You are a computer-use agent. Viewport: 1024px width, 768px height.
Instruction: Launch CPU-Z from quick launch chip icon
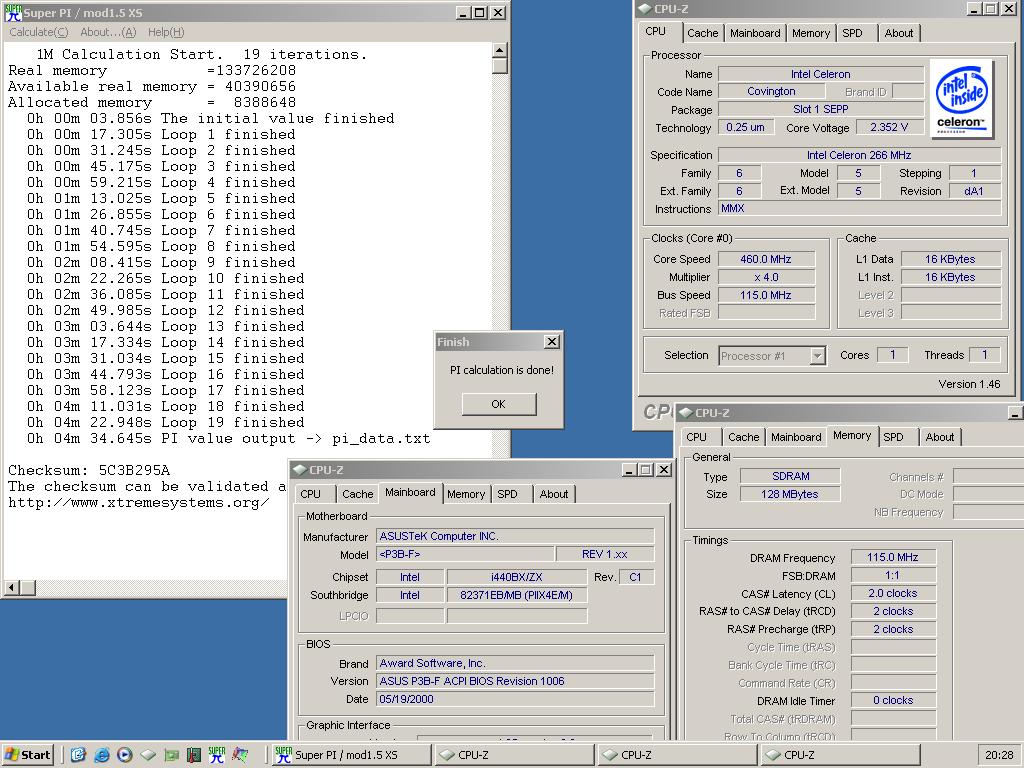pos(148,755)
